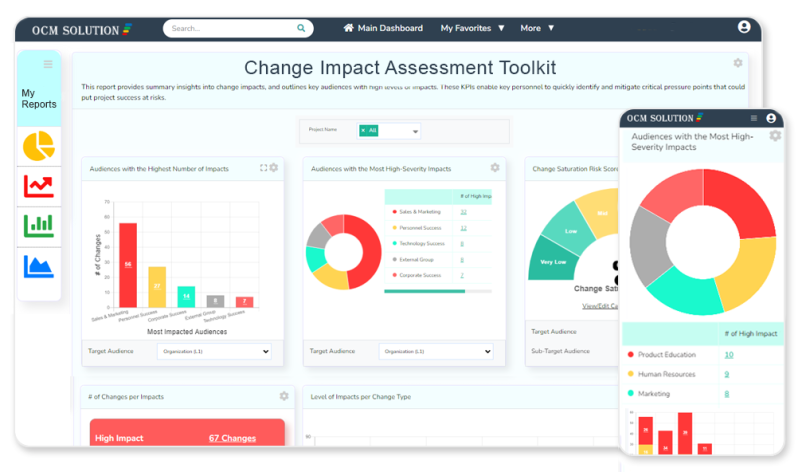Open Target Audience dropdown under bar chart
The height and width of the screenshot is (472, 810).
(214, 351)
